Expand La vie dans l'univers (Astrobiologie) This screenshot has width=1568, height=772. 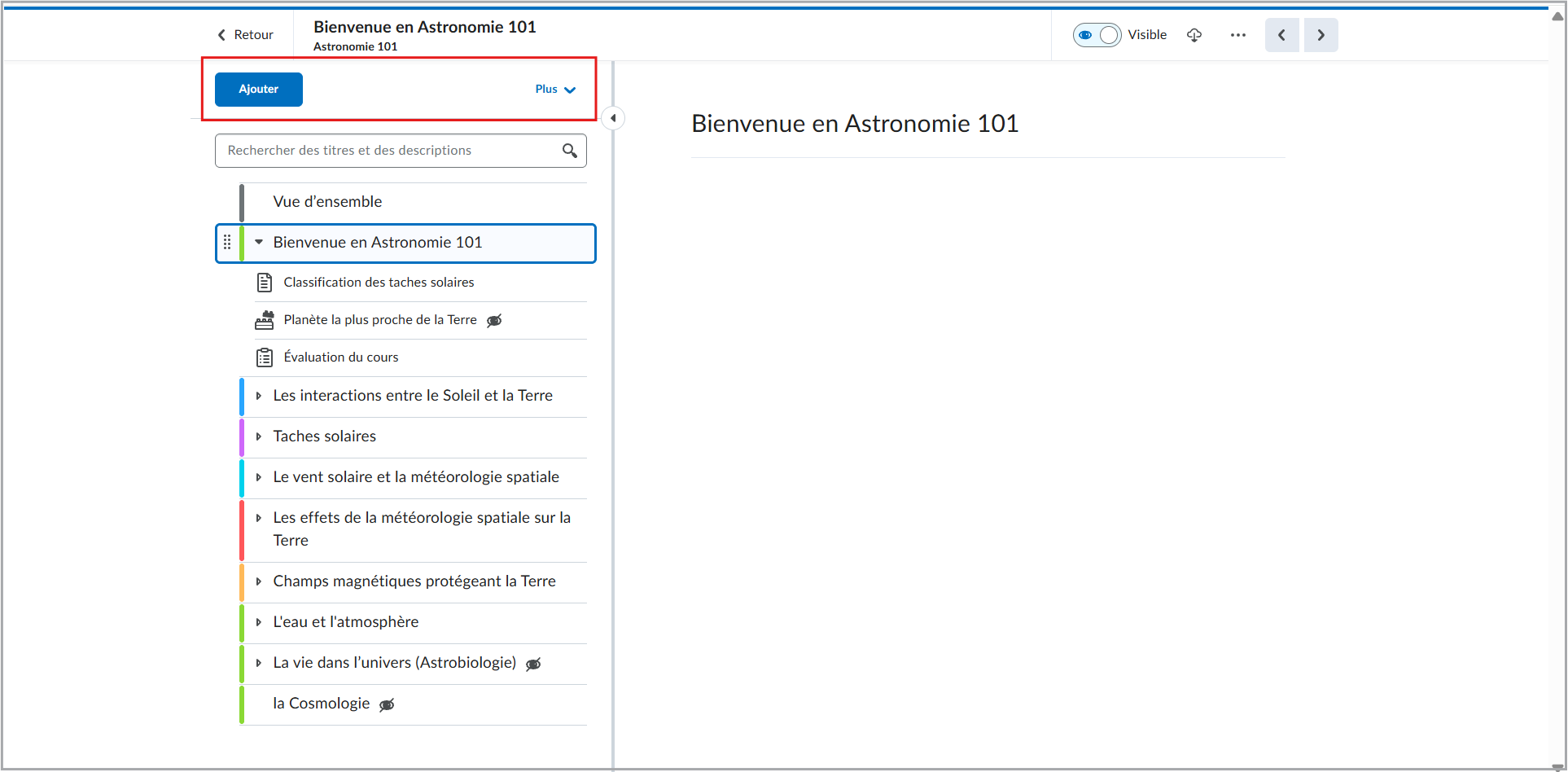point(259,663)
